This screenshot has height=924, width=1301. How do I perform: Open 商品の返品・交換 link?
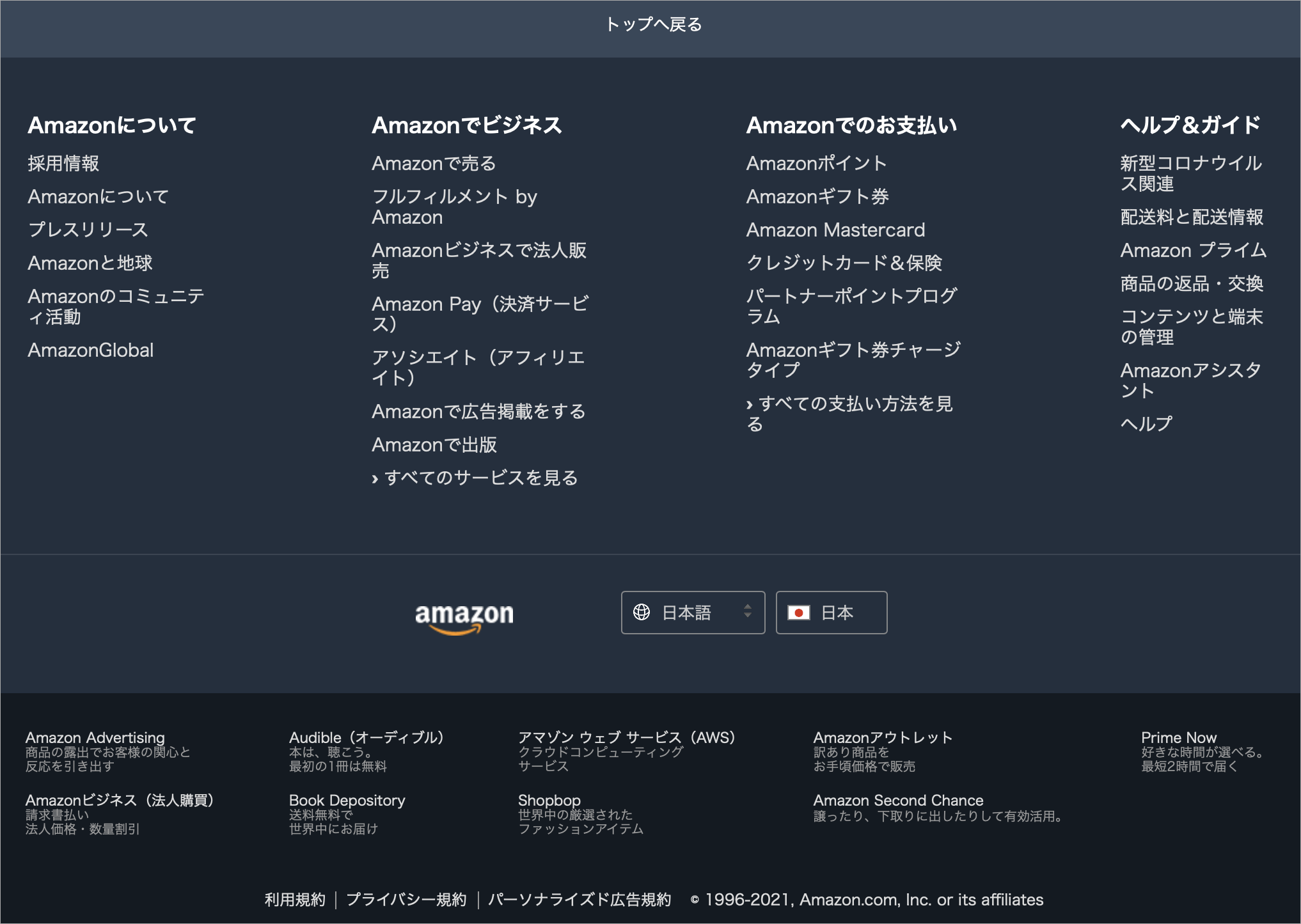1192,284
